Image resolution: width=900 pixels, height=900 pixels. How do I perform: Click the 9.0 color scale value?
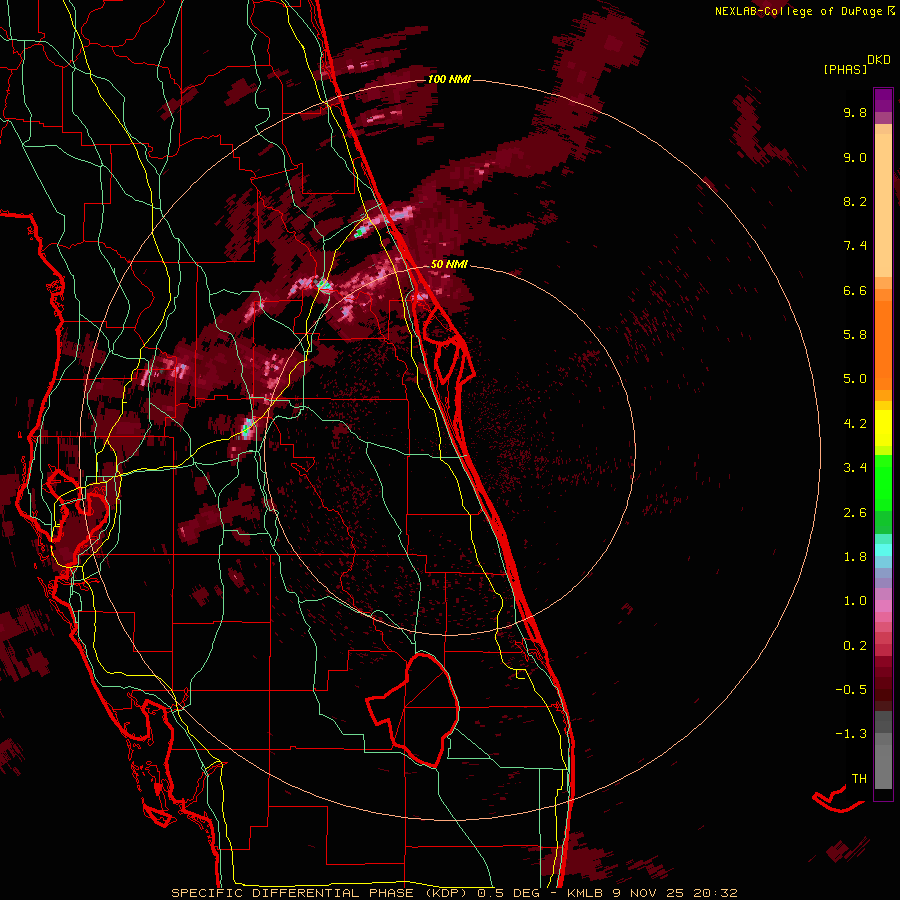coord(855,157)
